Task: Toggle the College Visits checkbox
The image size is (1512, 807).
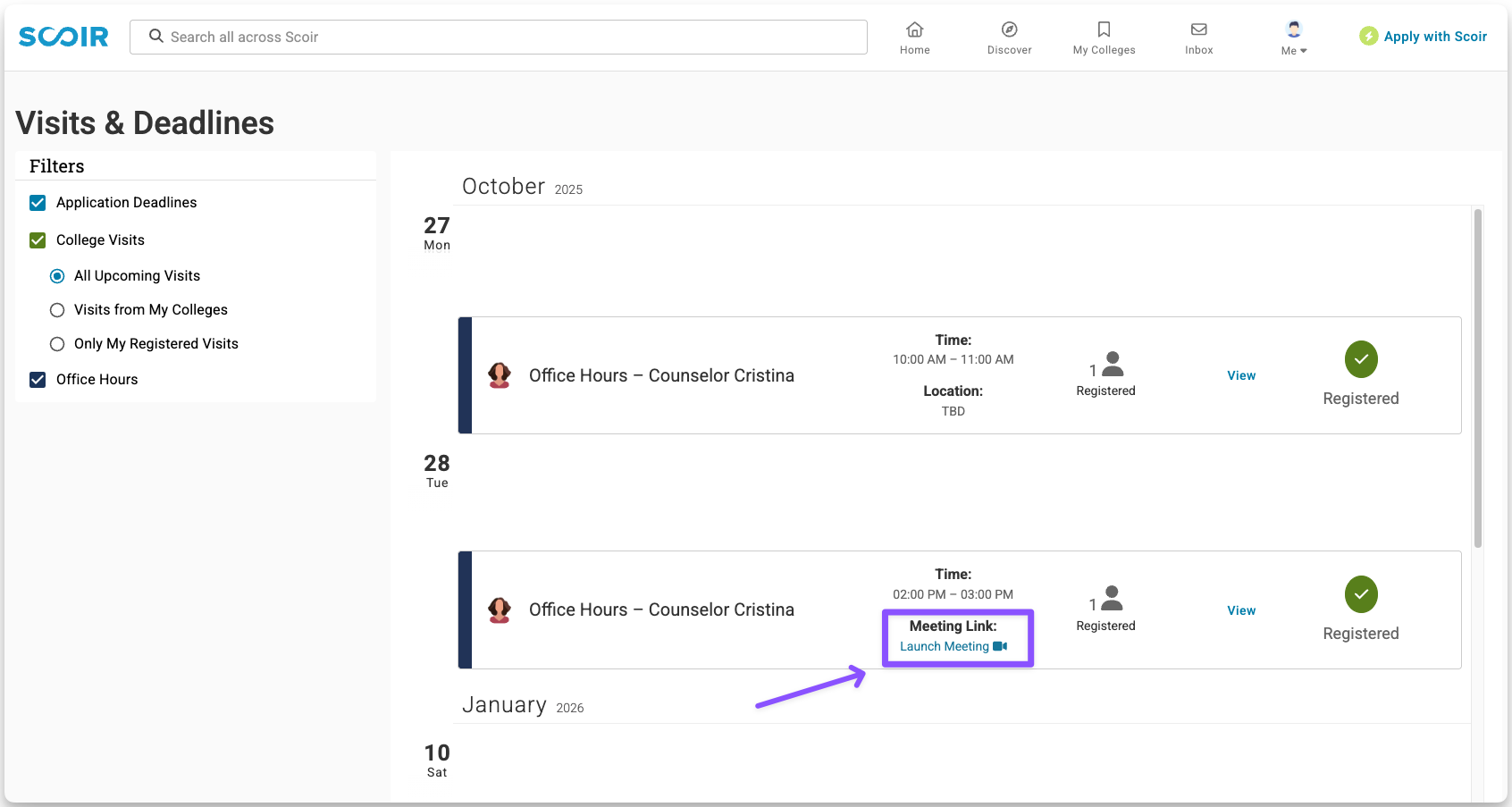Action: click(38, 240)
